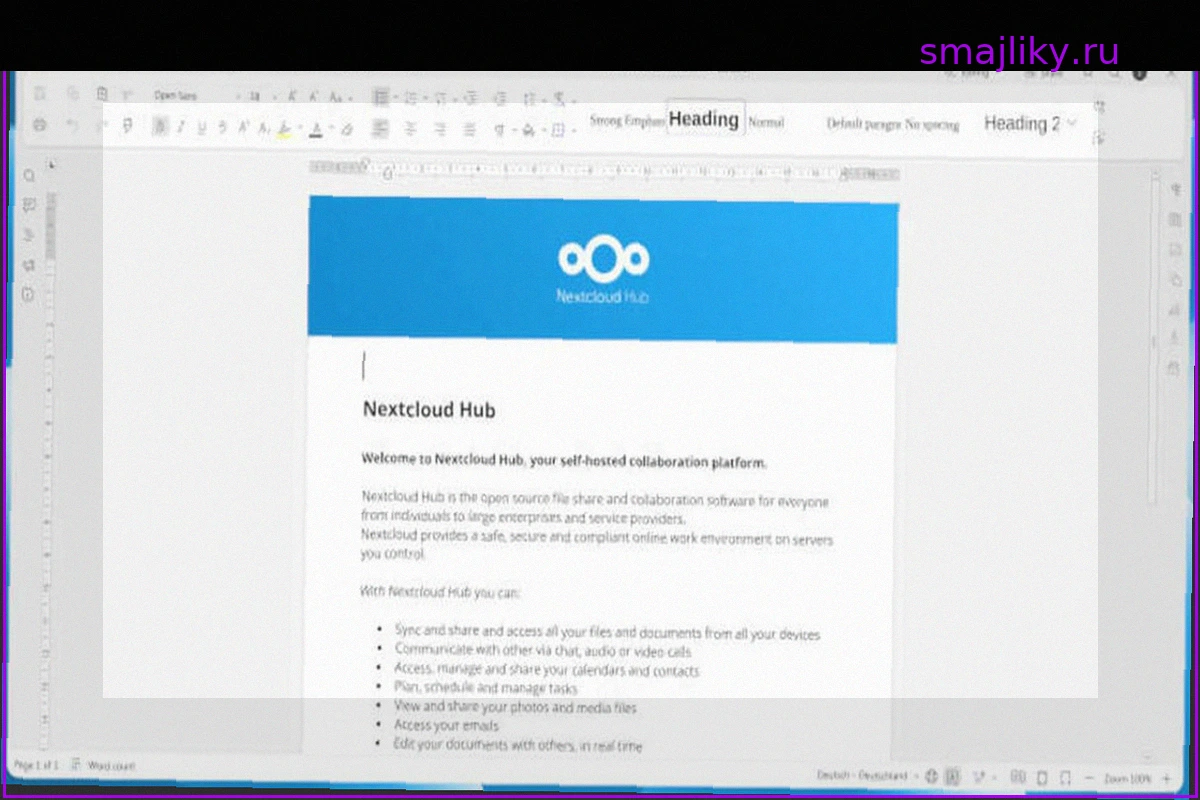1200x800 pixels.
Task: Toggle Italic formatting
Action: coord(181,127)
